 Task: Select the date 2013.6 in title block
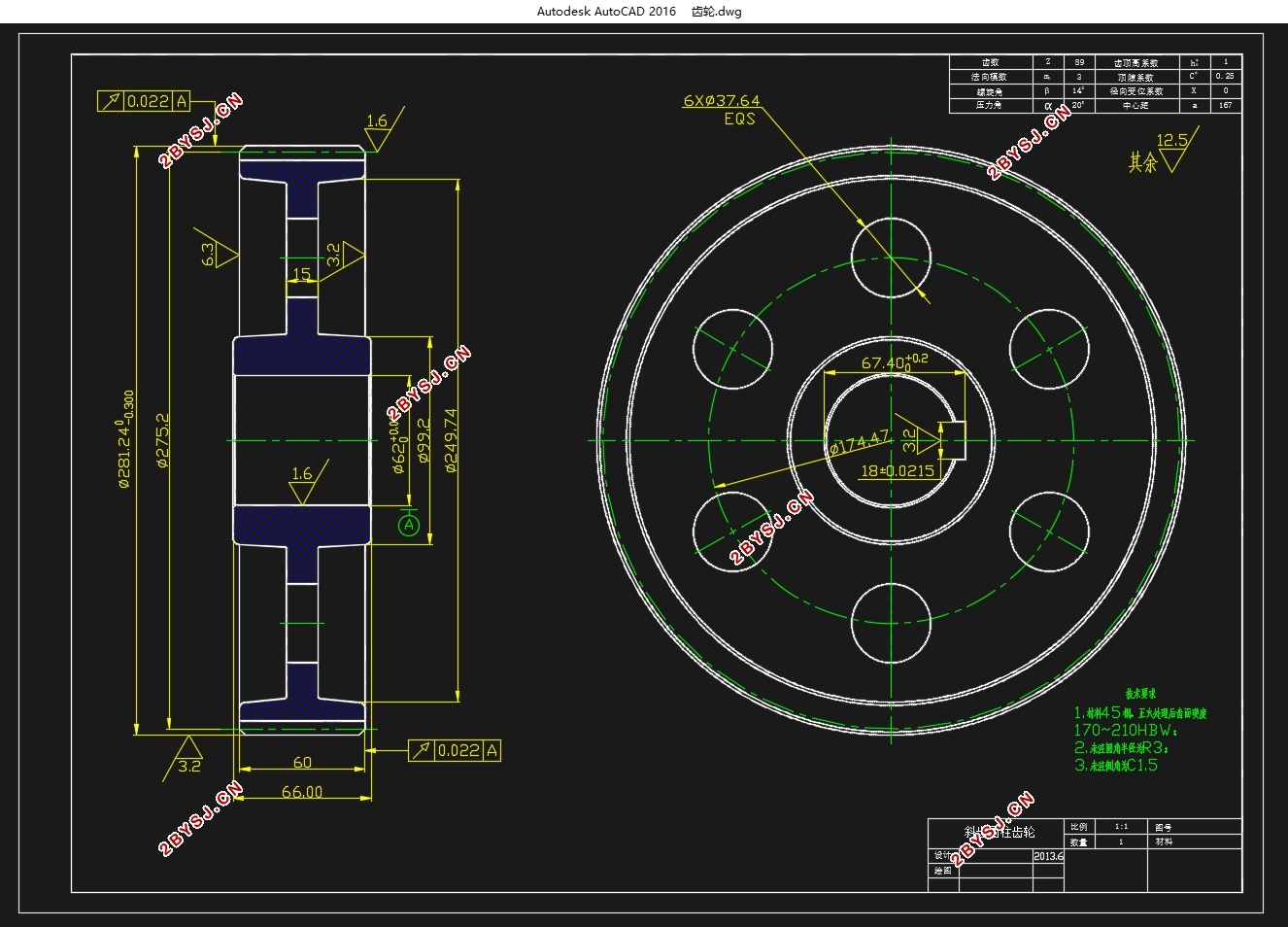[x=1048, y=856]
